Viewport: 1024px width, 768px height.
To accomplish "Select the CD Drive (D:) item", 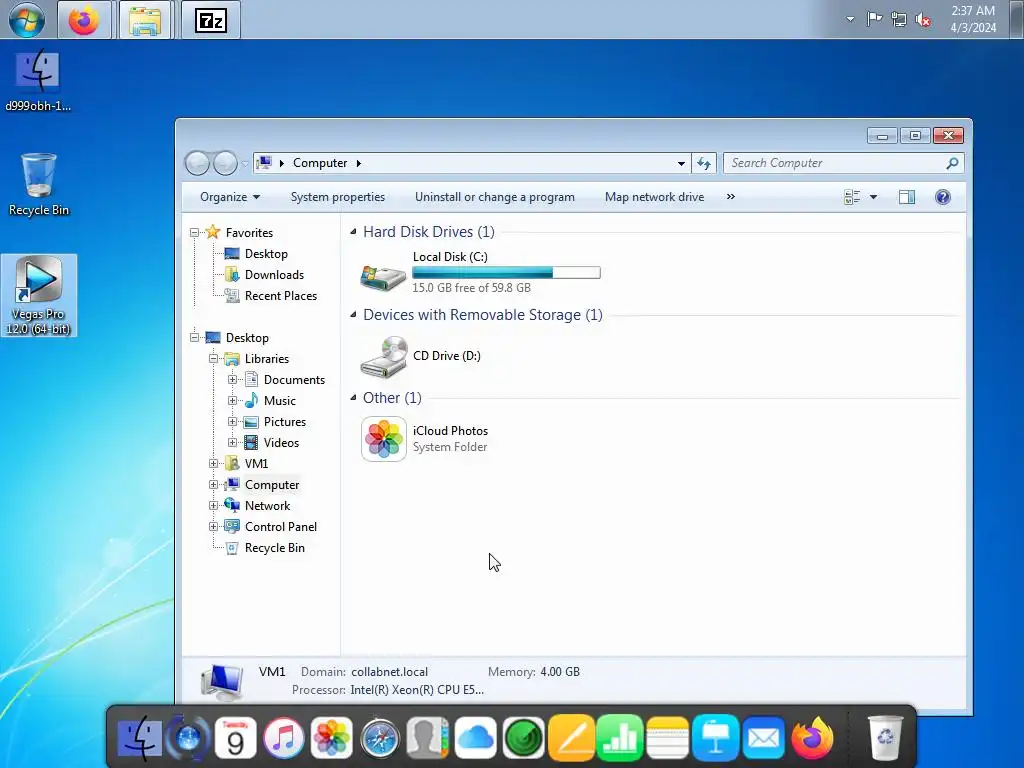I will [x=421, y=356].
